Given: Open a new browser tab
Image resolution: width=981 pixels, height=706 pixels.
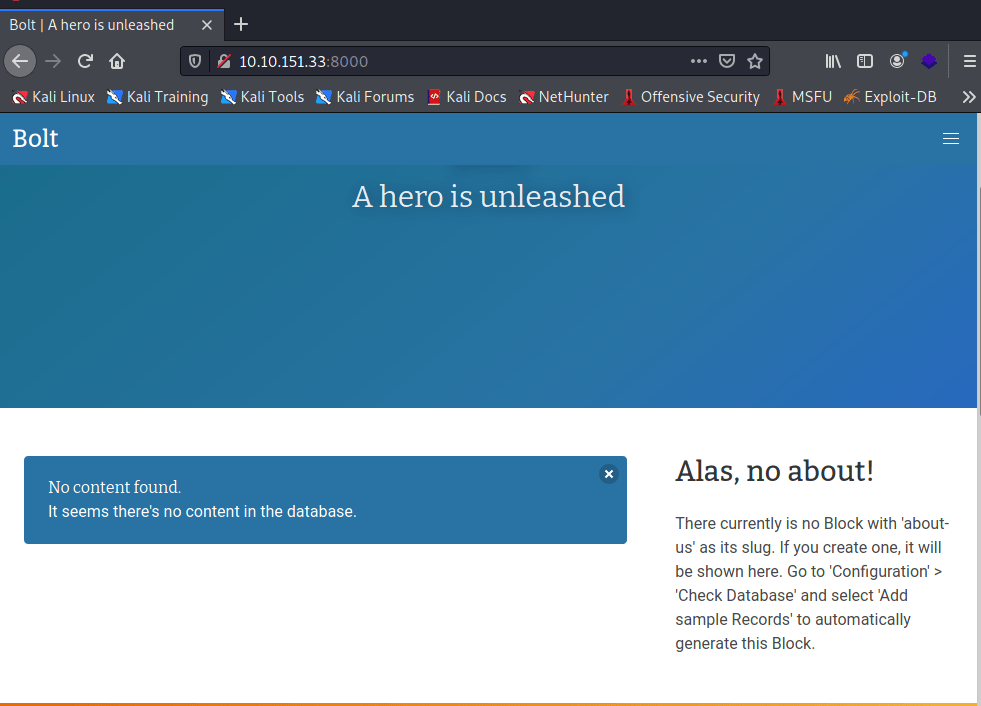Looking at the screenshot, I should pos(241,24).
